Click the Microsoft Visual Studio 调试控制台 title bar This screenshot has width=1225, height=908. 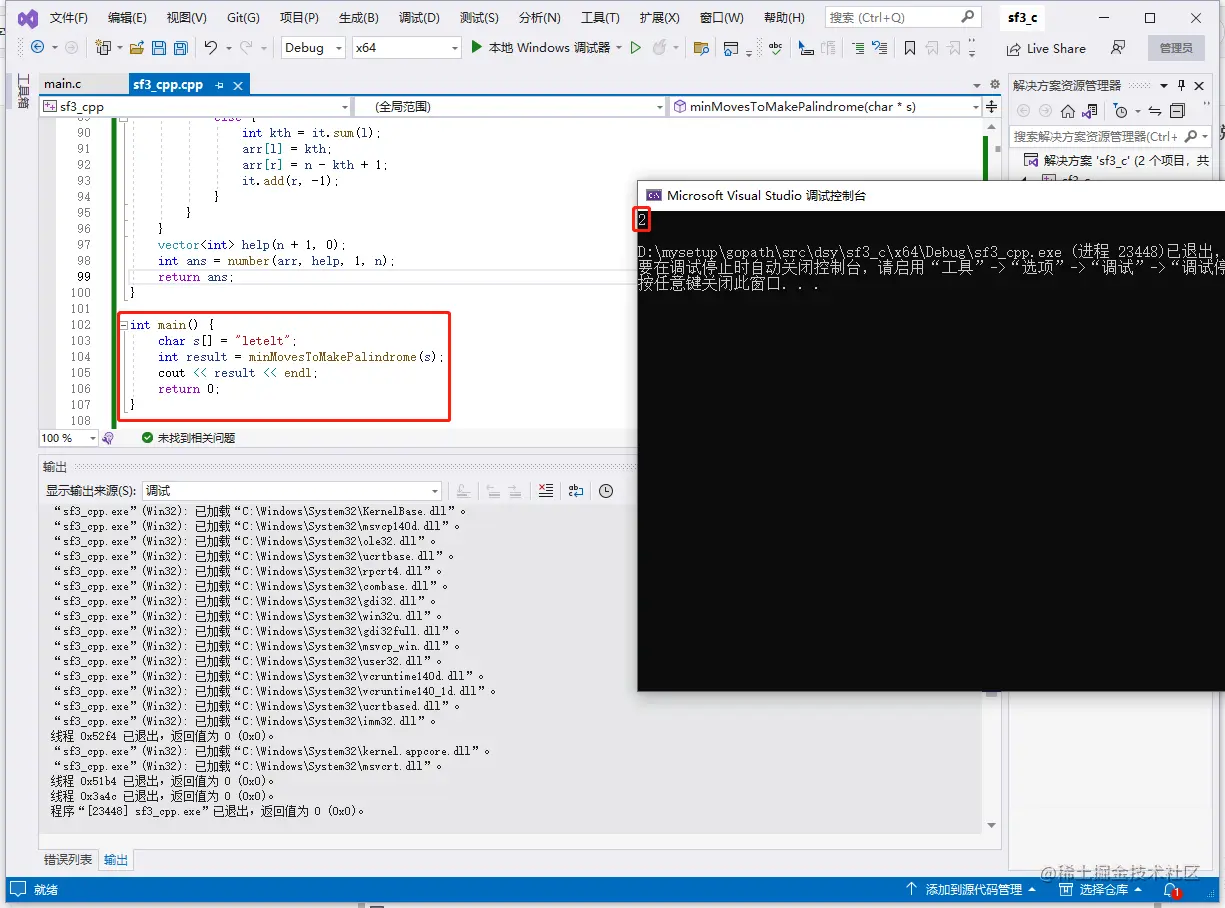point(930,195)
